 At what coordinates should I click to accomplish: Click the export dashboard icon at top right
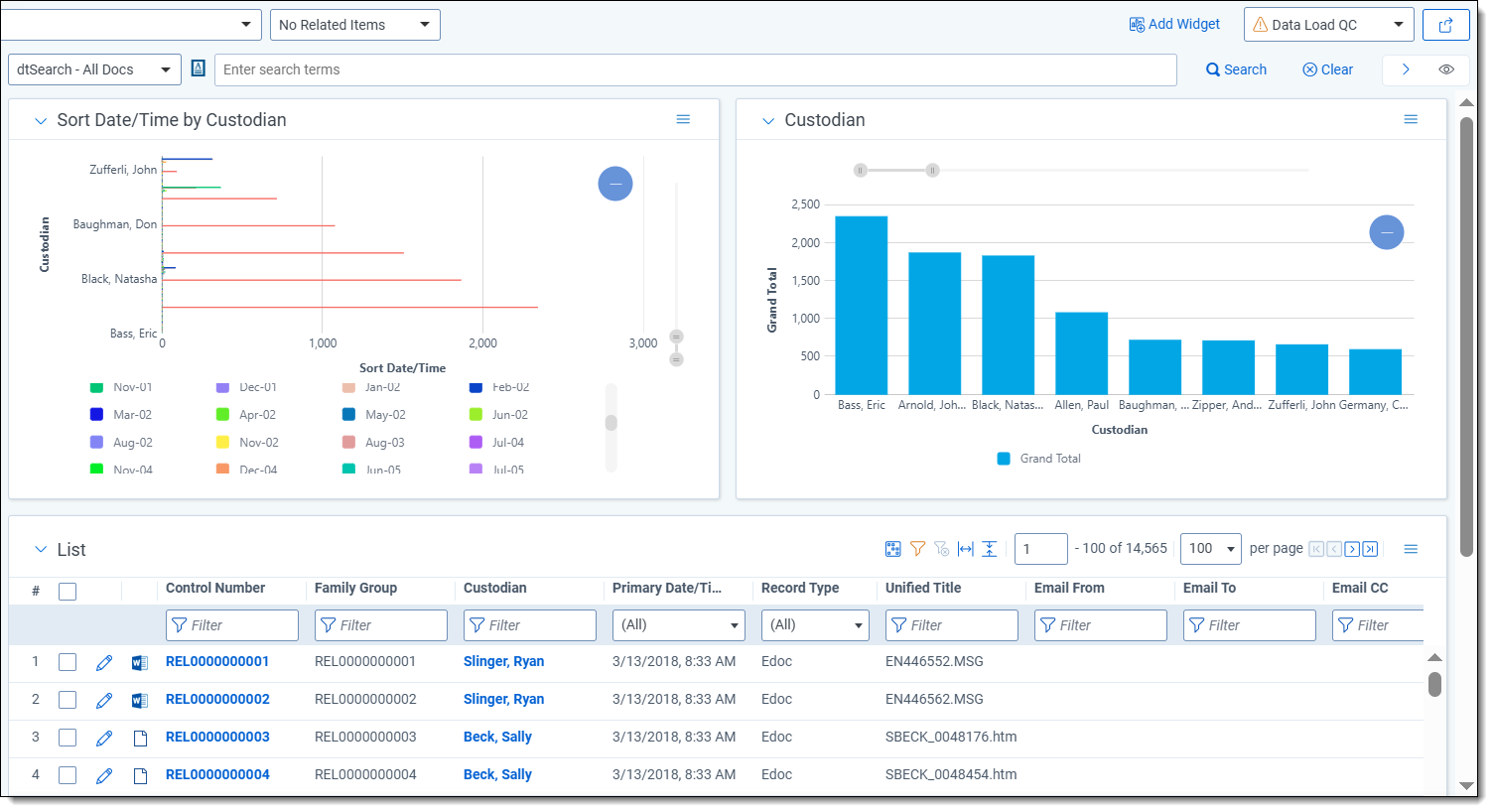[1445, 26]
